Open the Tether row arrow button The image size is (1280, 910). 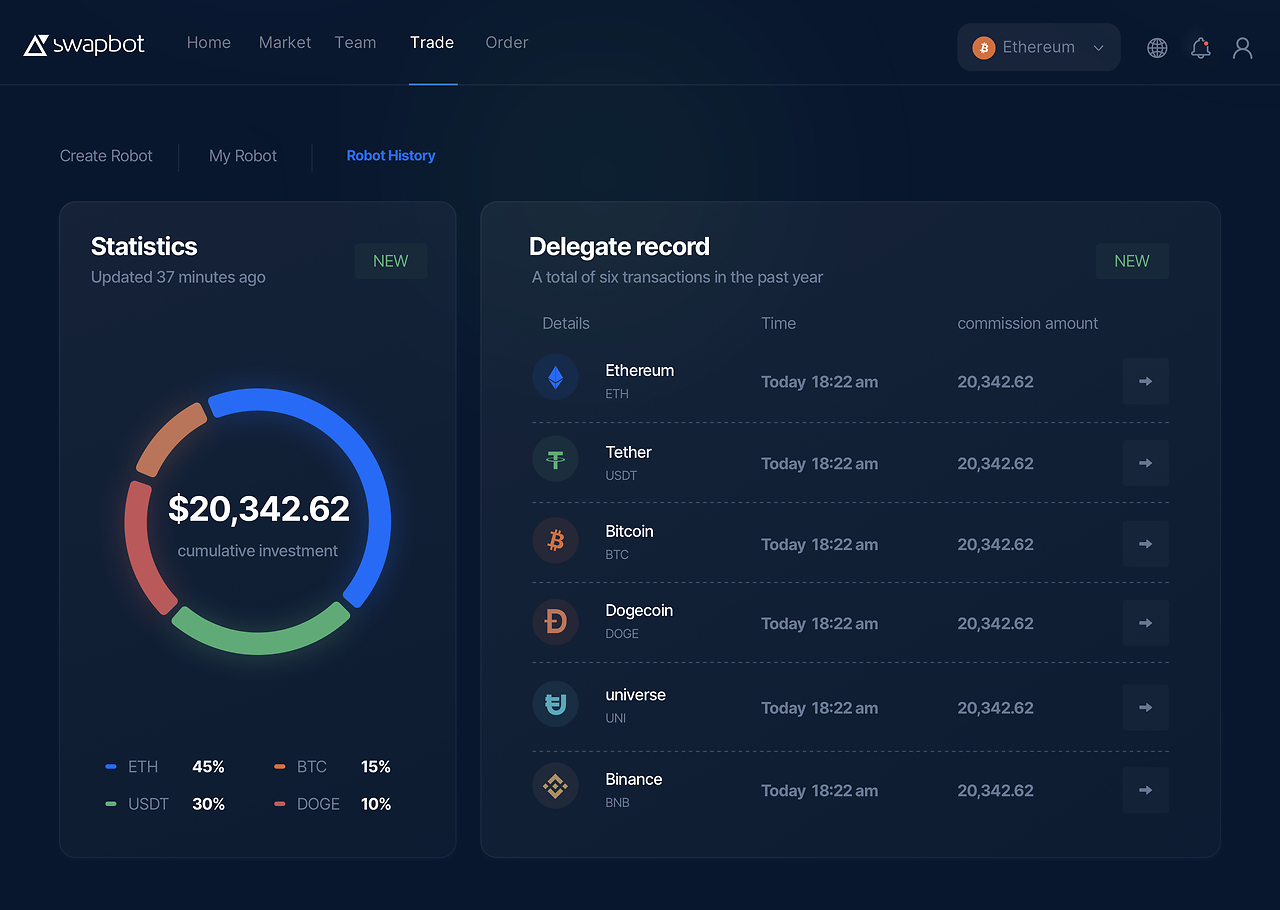click(x=1145, y=463)
